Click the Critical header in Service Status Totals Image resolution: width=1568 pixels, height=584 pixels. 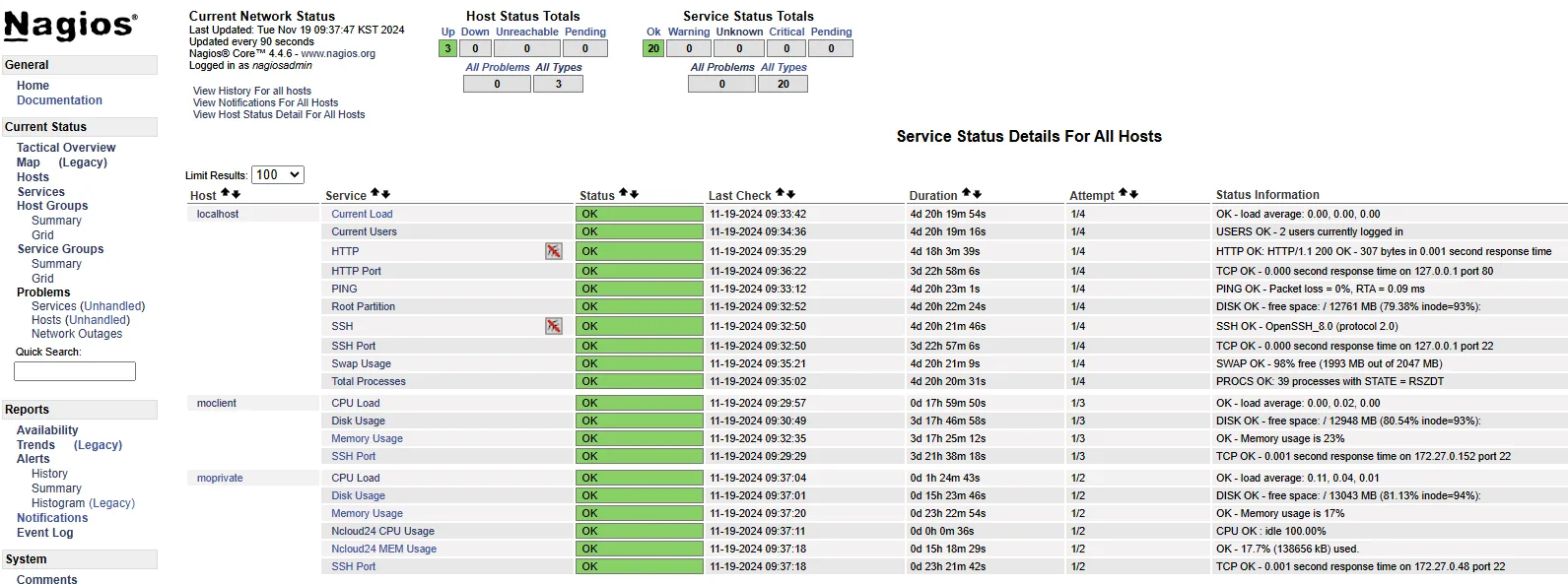coord(786,32)
